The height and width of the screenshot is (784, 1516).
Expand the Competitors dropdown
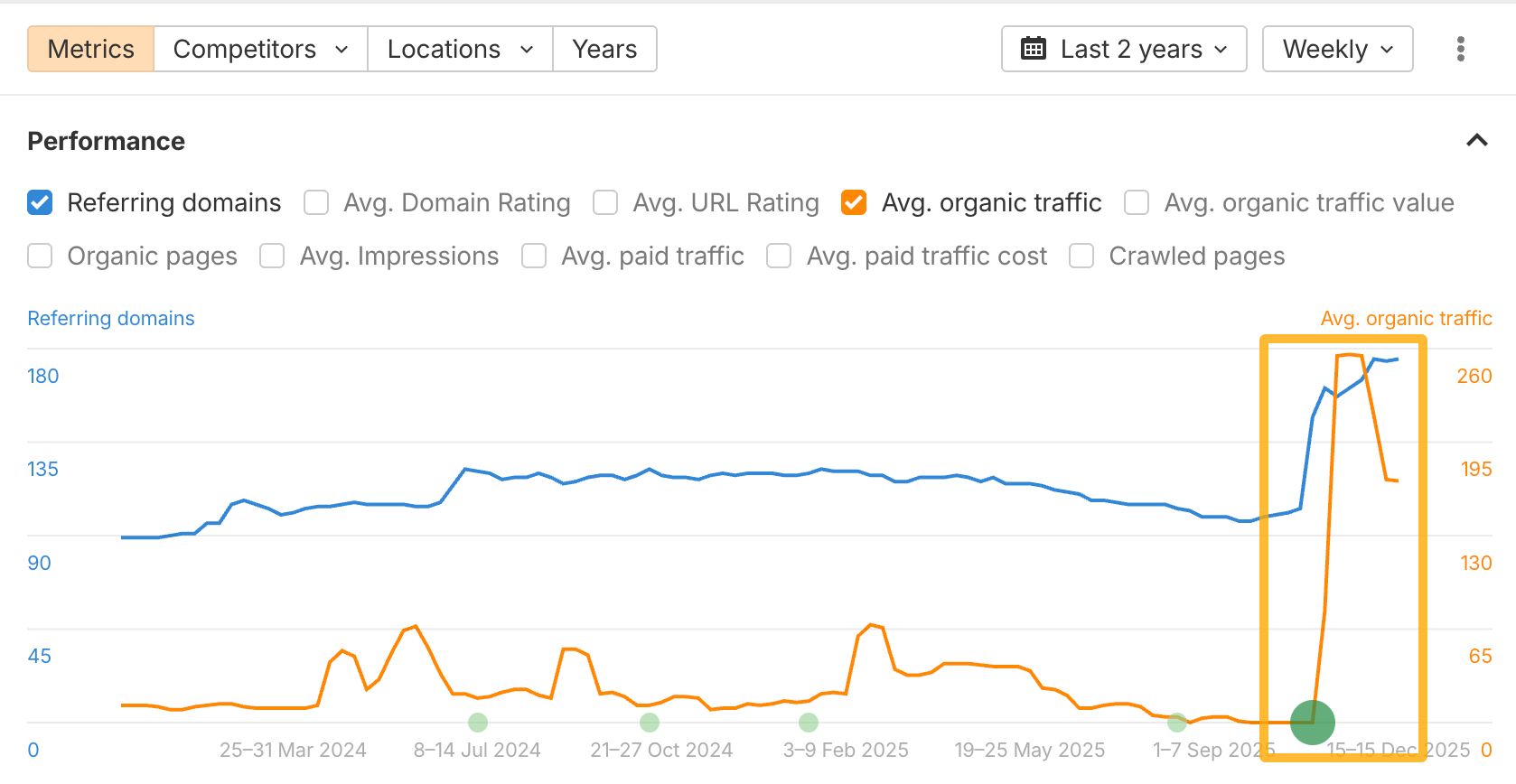click(260, 49)
